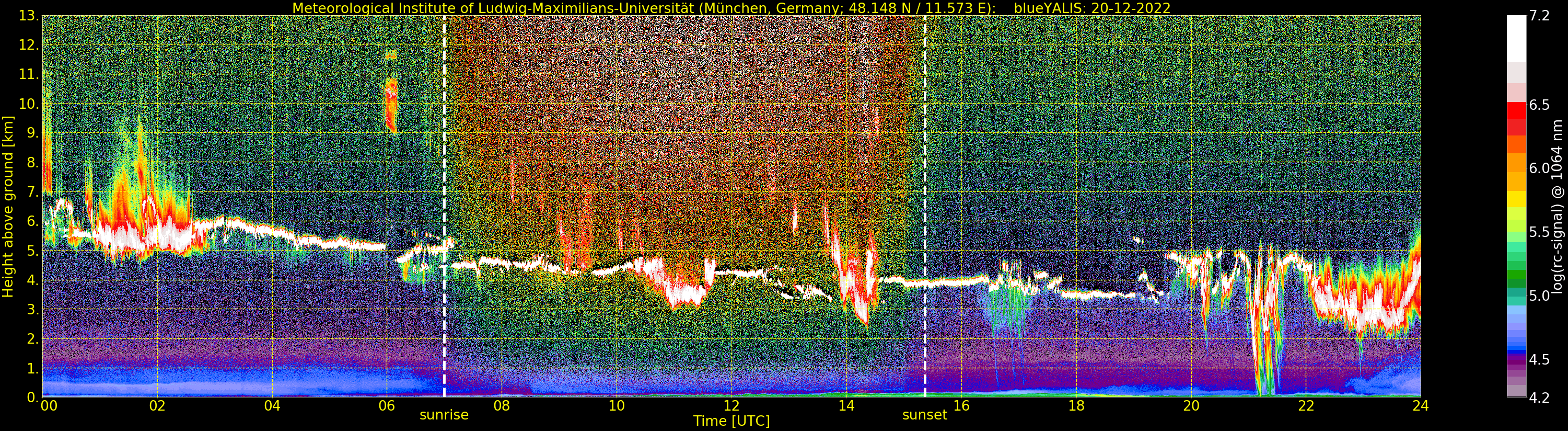The image size is (1568, 431).
Task: Click the colorbar tick label 5.0
Action: [1539, 296]
